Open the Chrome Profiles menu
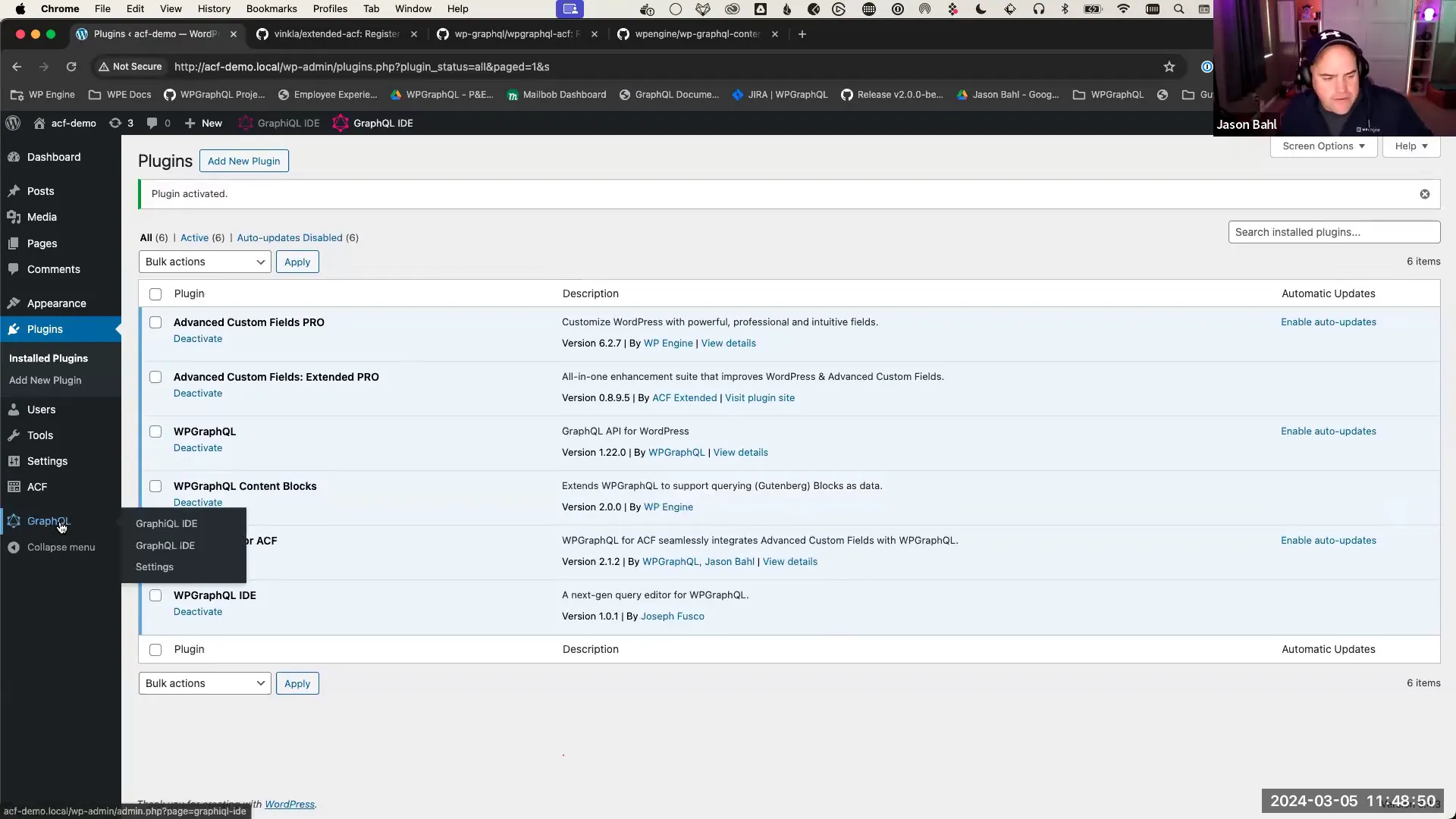 click(330, 9)
